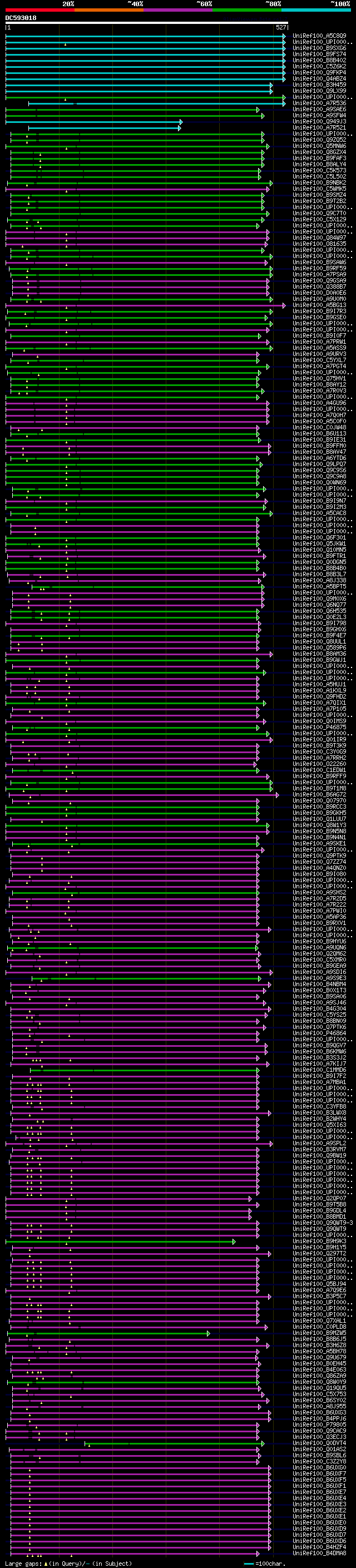Open hit UniRef100_B8B402
The height and width of the screenshot is (1568, 356).
tap(319, 60)
